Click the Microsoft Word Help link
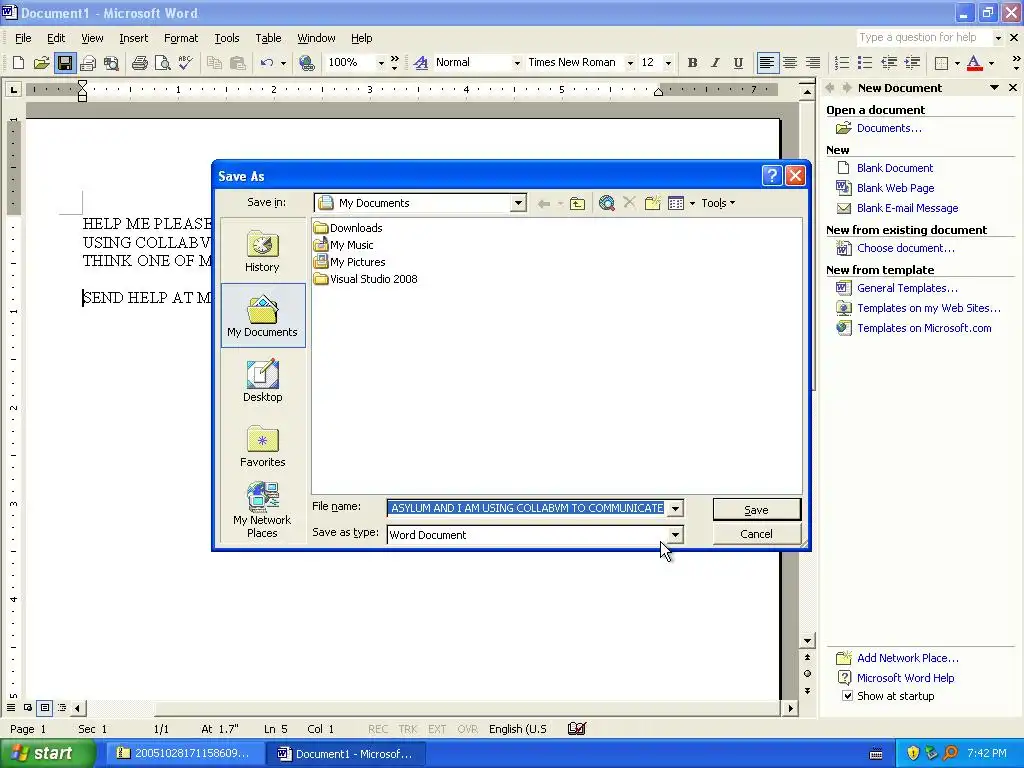1024x768 pixels. tap(905, 678)
